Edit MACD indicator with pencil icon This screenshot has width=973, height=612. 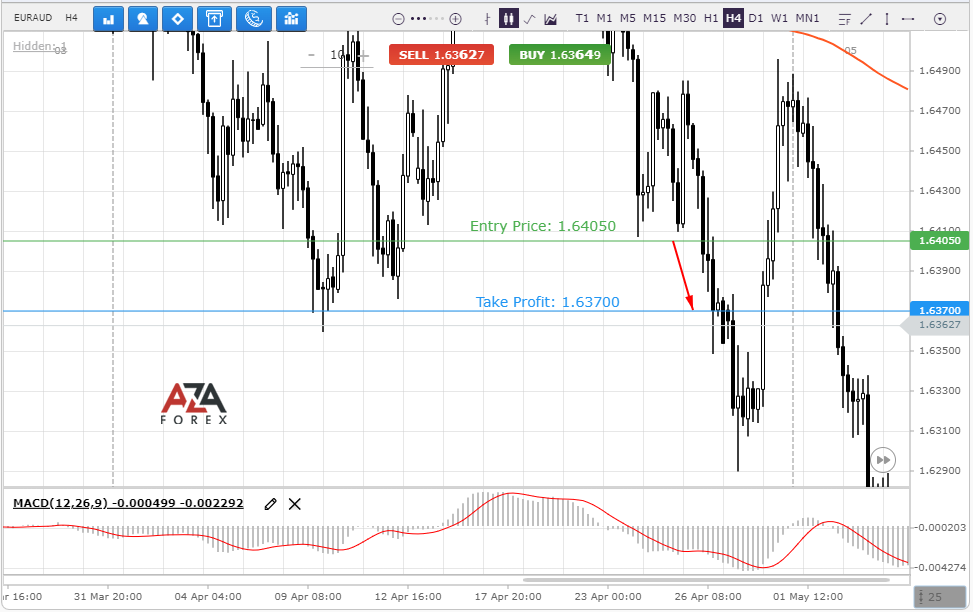270,504
